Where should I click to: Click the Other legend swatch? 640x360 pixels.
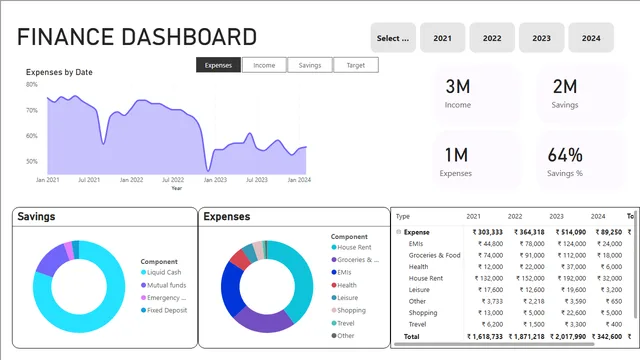pos(334,336)
